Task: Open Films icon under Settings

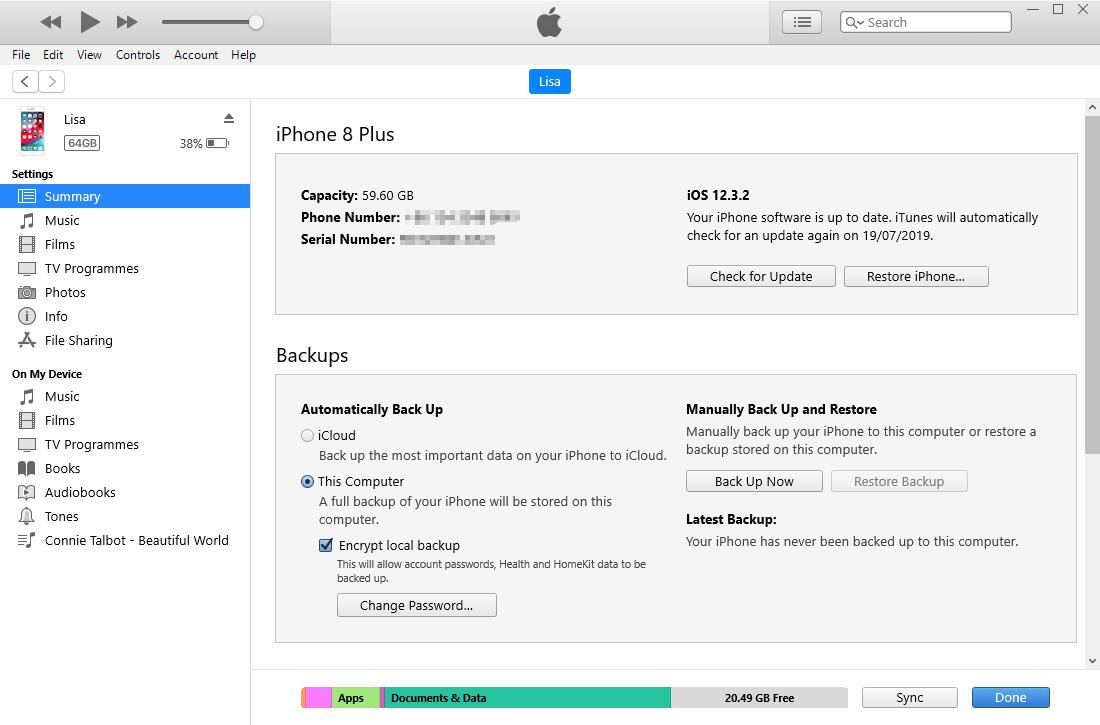Action: coord(27,244)
